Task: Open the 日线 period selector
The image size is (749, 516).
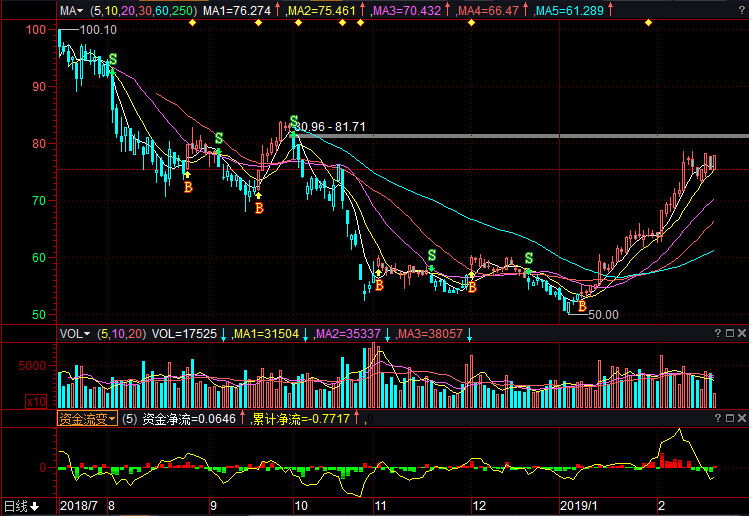Action: pyautogui.click(x=20, y=506)
